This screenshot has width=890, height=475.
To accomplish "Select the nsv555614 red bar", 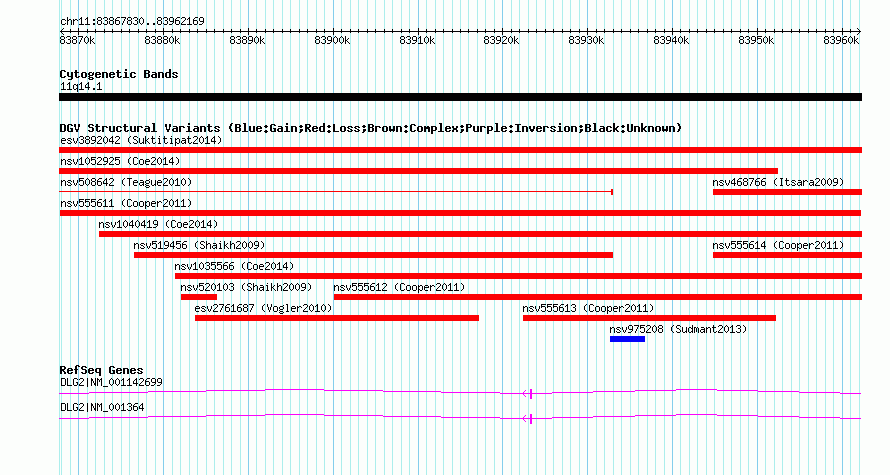I will coord(787,255).
